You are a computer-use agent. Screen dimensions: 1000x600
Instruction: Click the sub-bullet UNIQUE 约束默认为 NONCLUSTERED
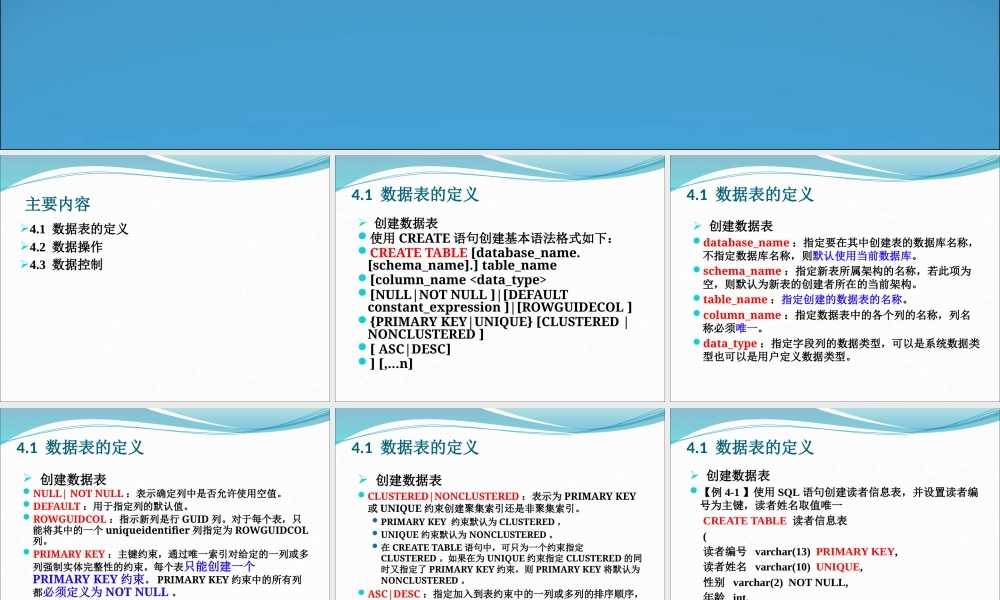pos(467,534)
